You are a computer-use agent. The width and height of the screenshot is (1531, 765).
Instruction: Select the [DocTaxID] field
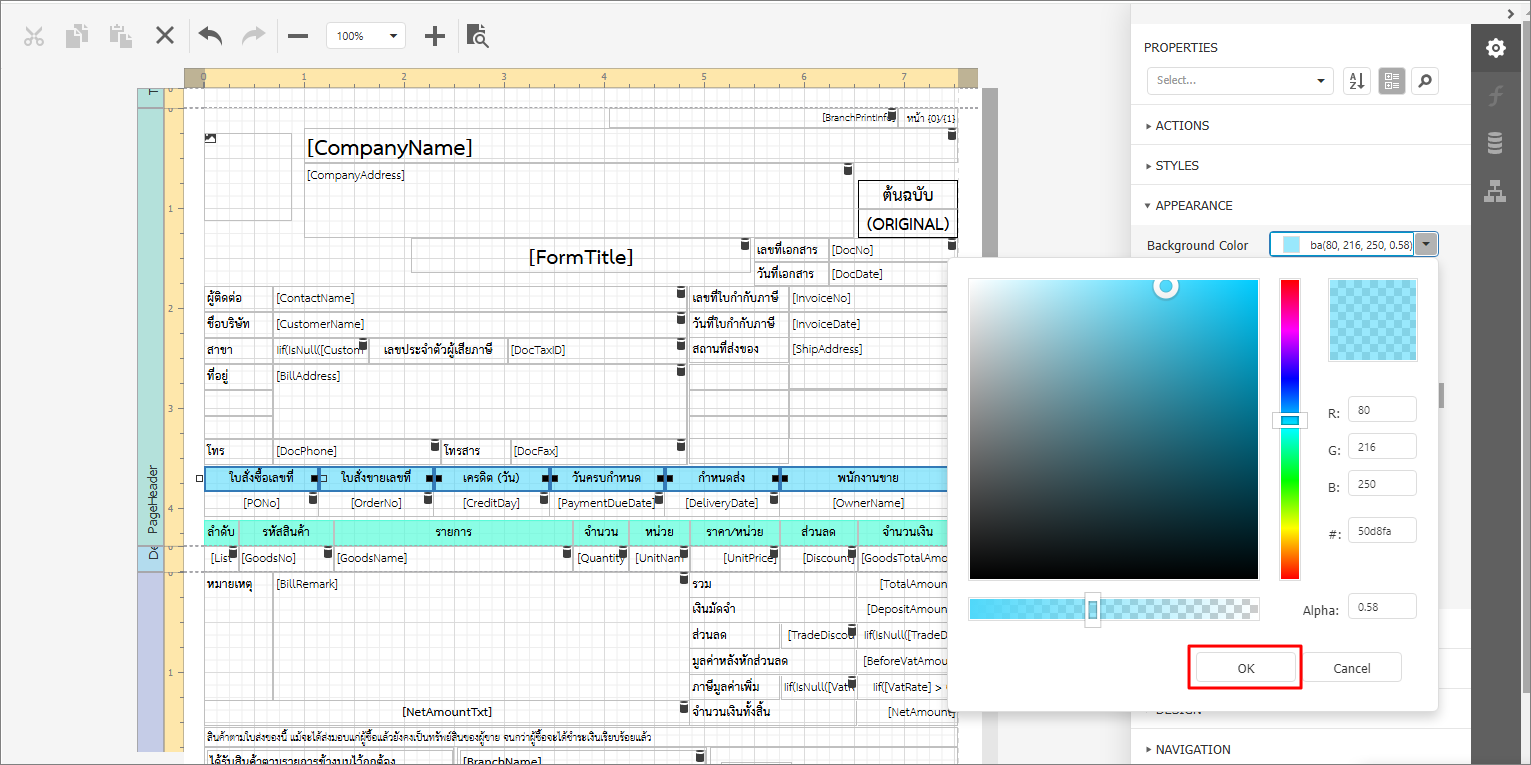click(597, 349)
